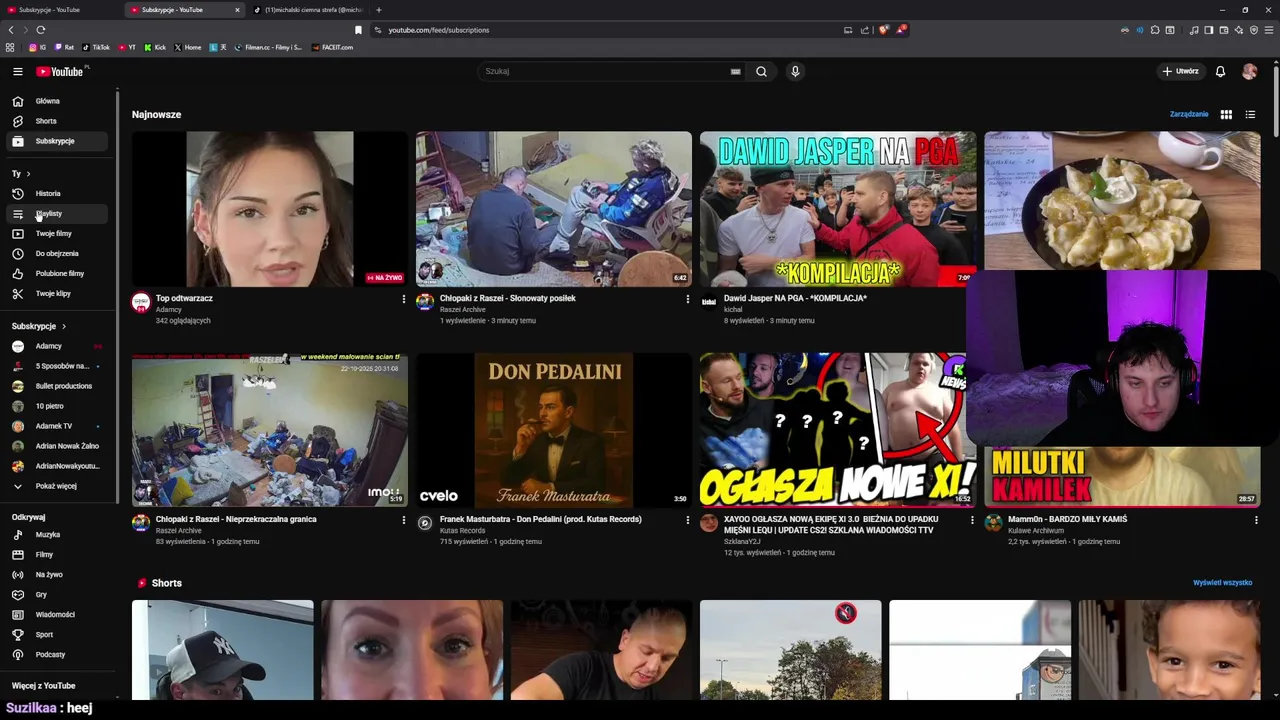Open Dawid Jasper NA PGA thumbnail
The image size is (1280, 720).
click(x=838, y=209)
